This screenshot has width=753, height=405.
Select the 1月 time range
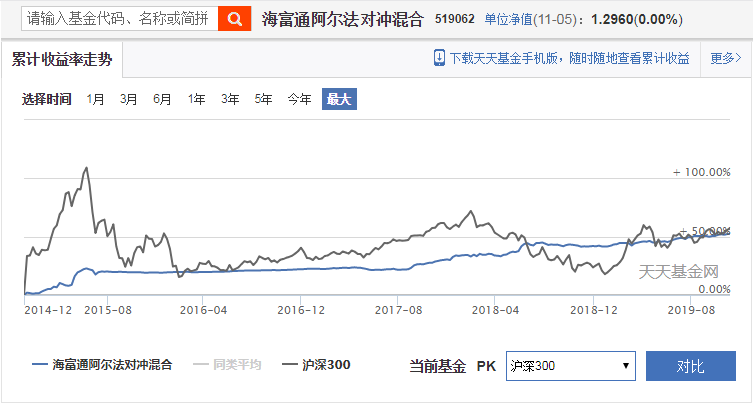point(95,99)
